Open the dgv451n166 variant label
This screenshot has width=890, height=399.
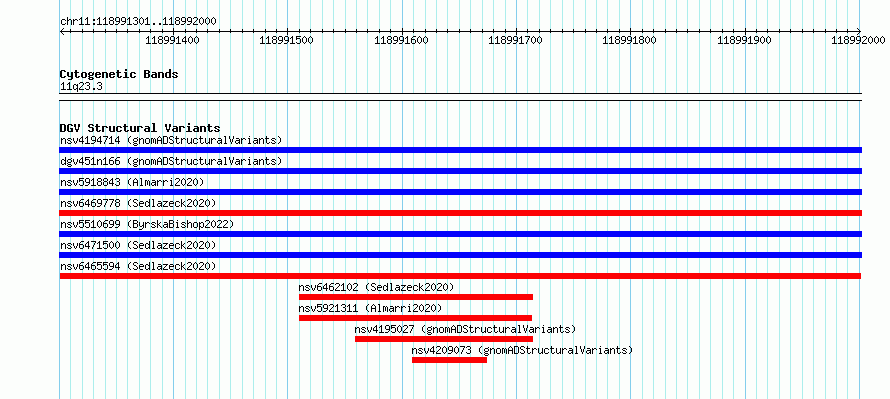pyautogui.click(x=171, y=161)
